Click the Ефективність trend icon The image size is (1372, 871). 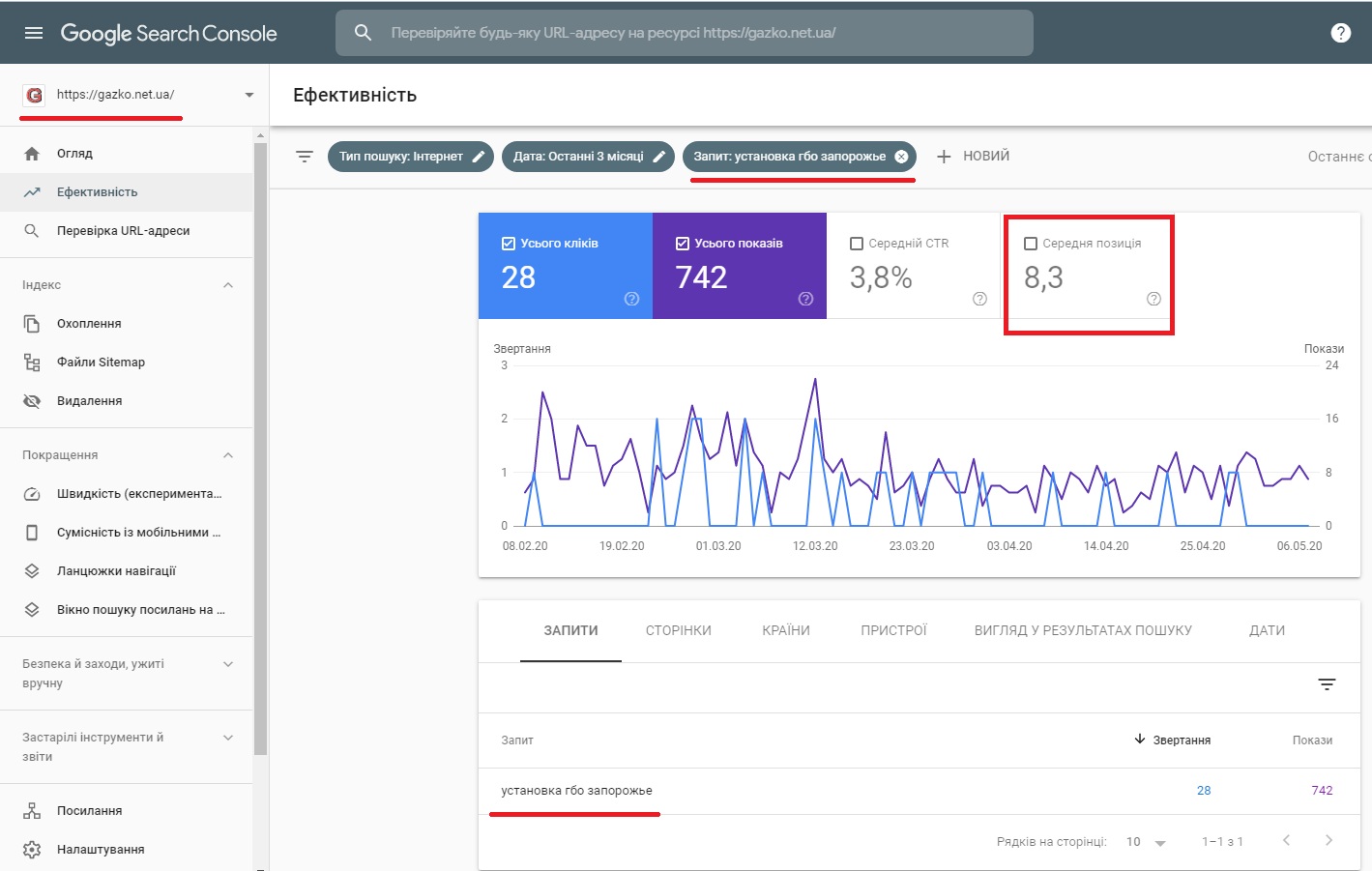click(32, 192)
